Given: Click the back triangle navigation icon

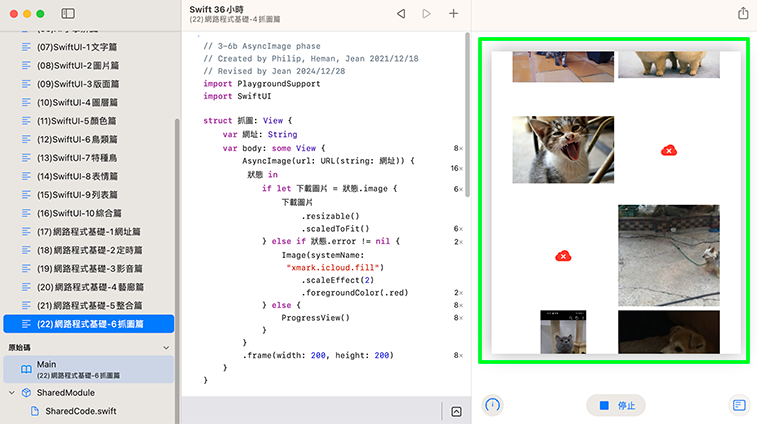Looking at the screenshot, I should pyautogui.click(x=401, y=14).
